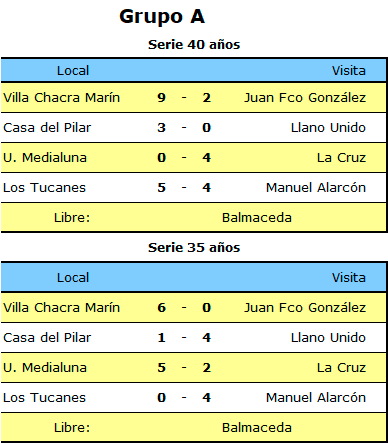Viewport: 388px width, 443px height.
Task: Select Casa del Pilar in Serie 40
Action: (47, 128)
